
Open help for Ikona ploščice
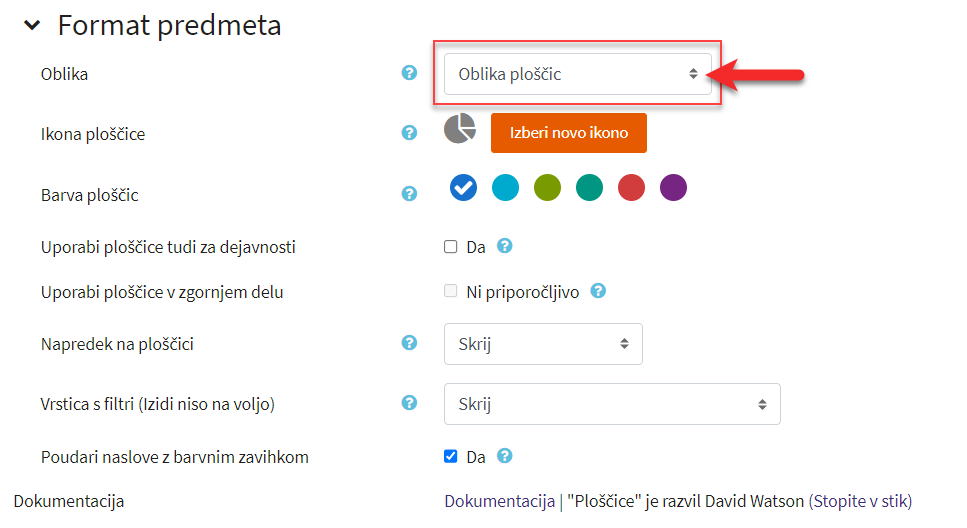point(409,133)
